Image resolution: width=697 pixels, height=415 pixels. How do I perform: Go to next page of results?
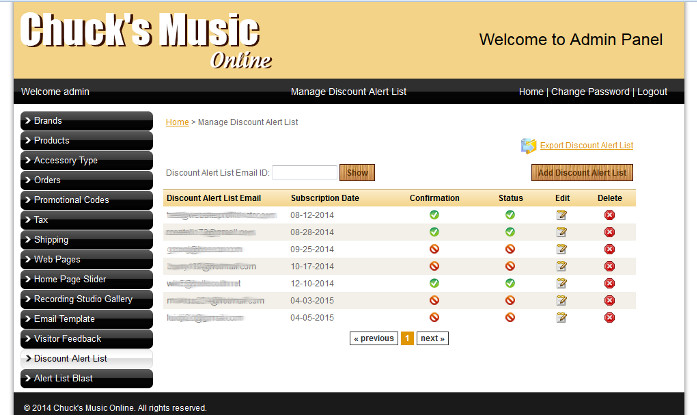432,339
